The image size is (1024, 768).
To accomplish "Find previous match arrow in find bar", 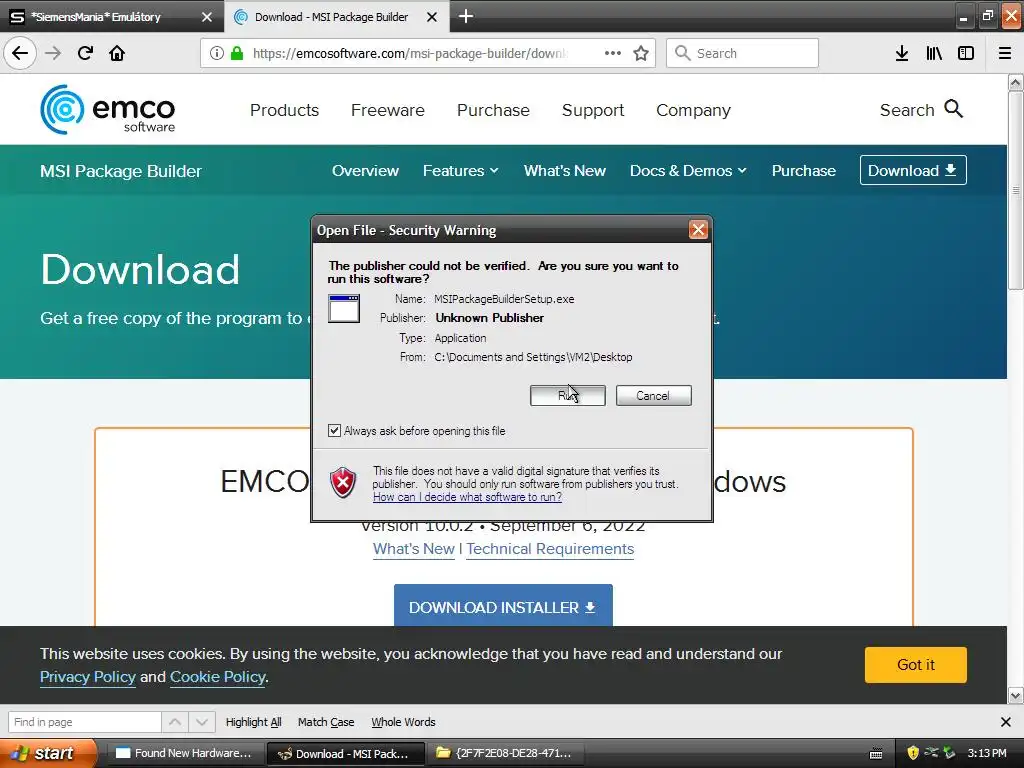I will click(174, 722).
